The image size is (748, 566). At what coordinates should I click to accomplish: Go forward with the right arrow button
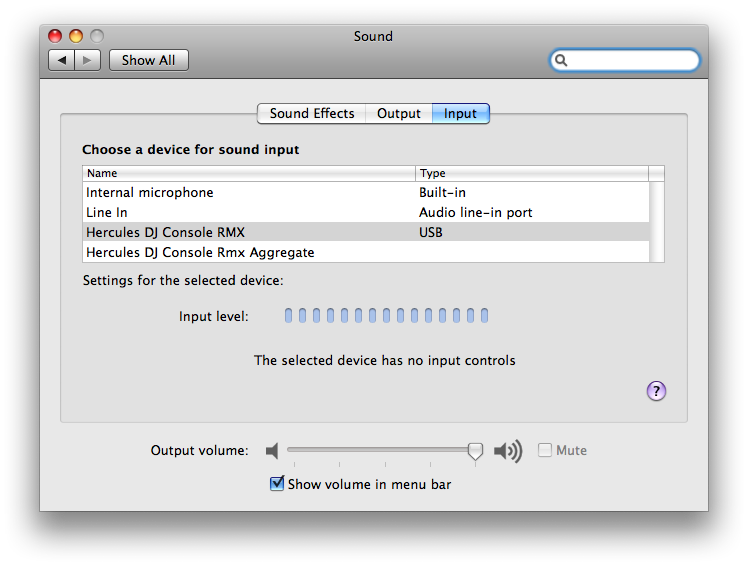[x=87, y=60]
